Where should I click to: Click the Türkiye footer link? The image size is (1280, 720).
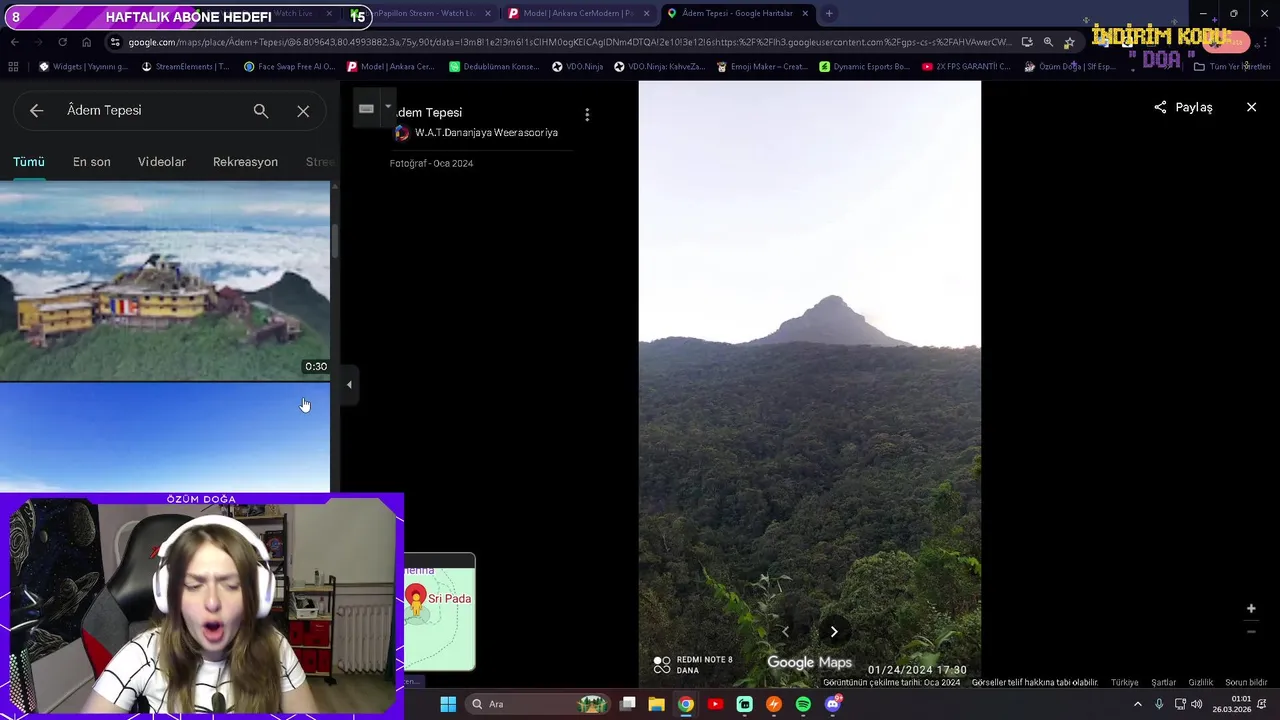click(x=1125, y=683)
